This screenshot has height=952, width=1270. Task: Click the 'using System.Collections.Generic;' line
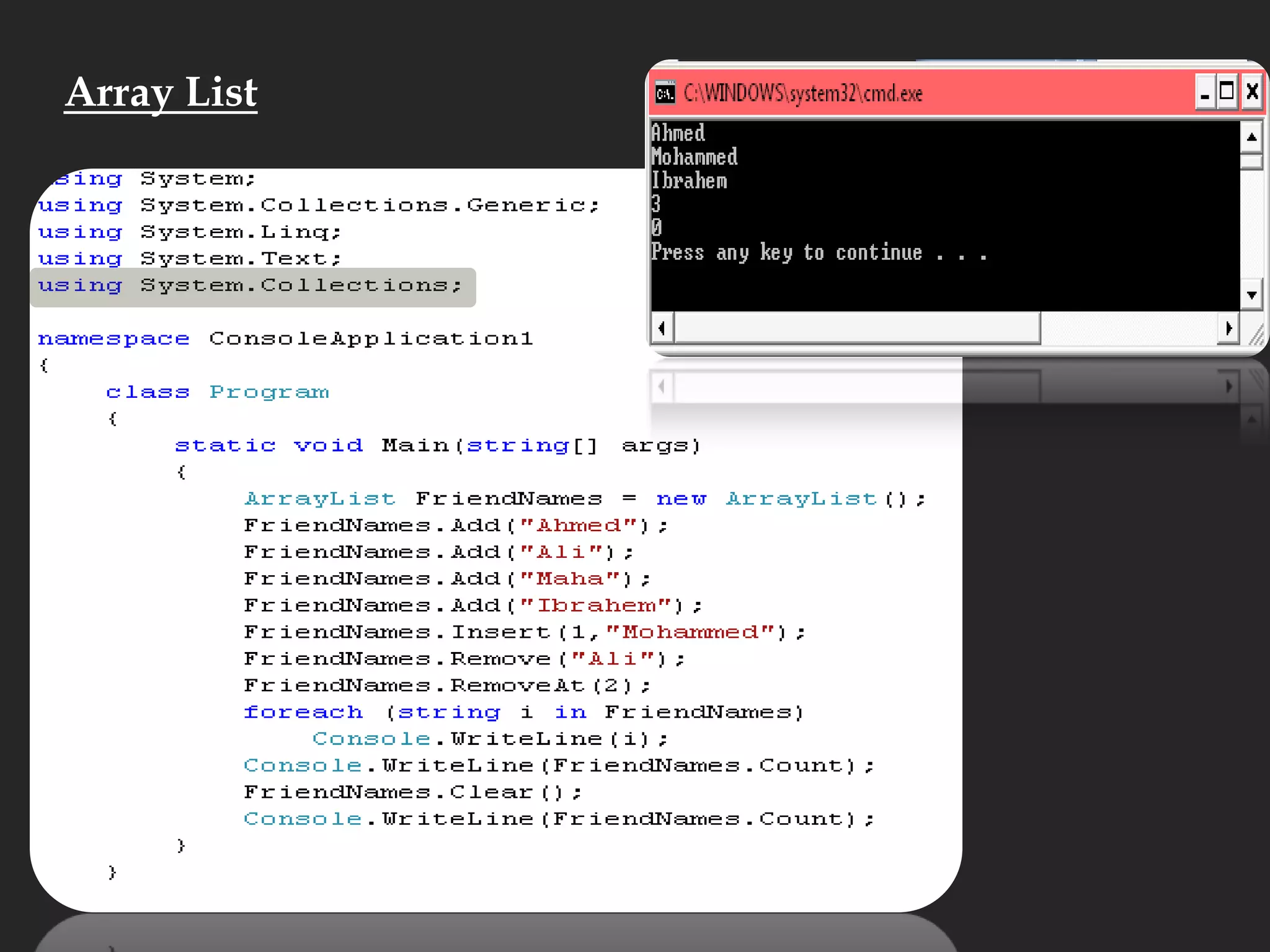pos(319,205)
